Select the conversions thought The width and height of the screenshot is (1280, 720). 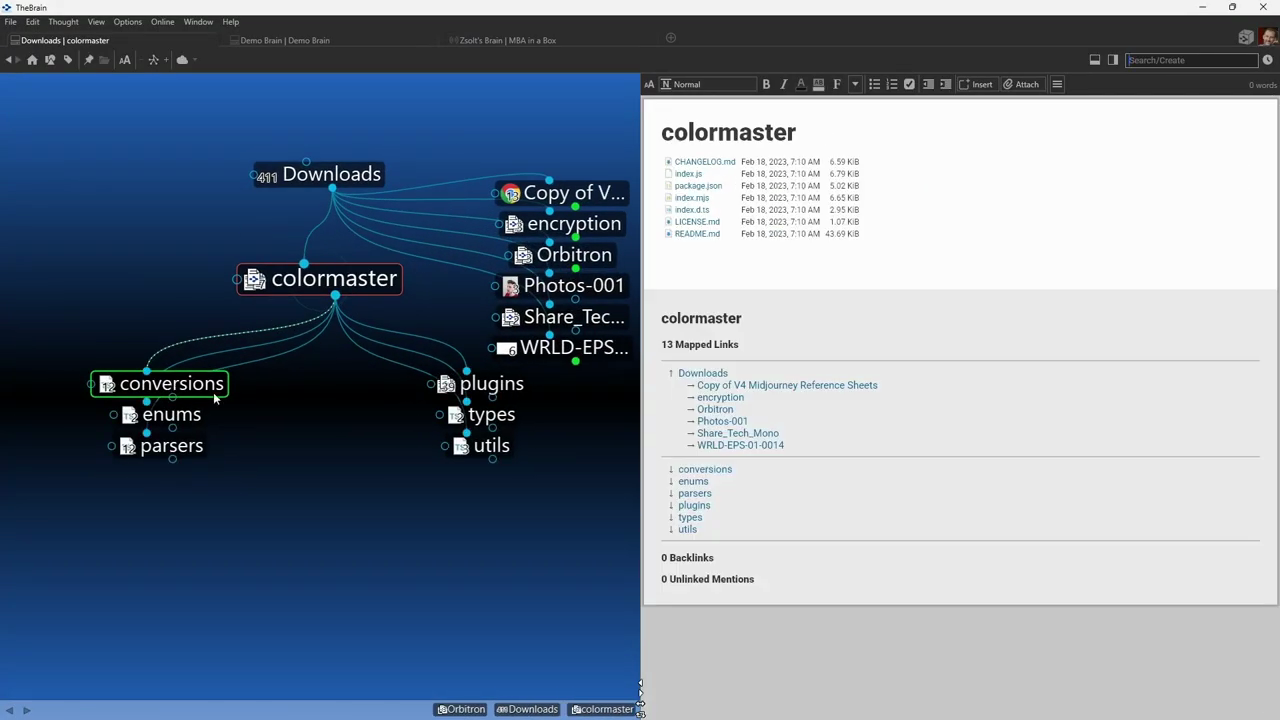[160, 384]
